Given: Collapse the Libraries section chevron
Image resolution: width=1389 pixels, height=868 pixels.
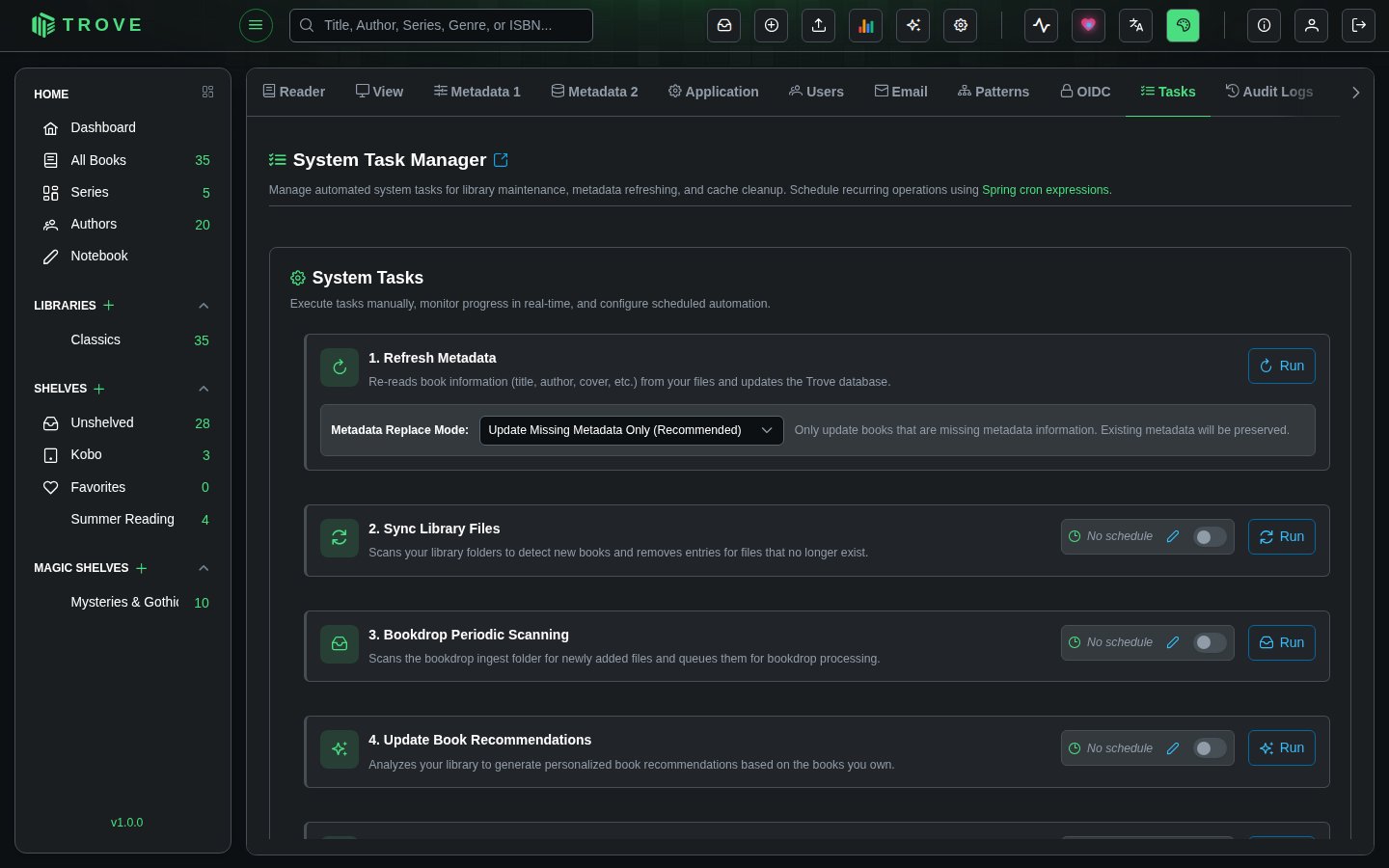Looking at the screenshot, I should (x=204, y=306).
